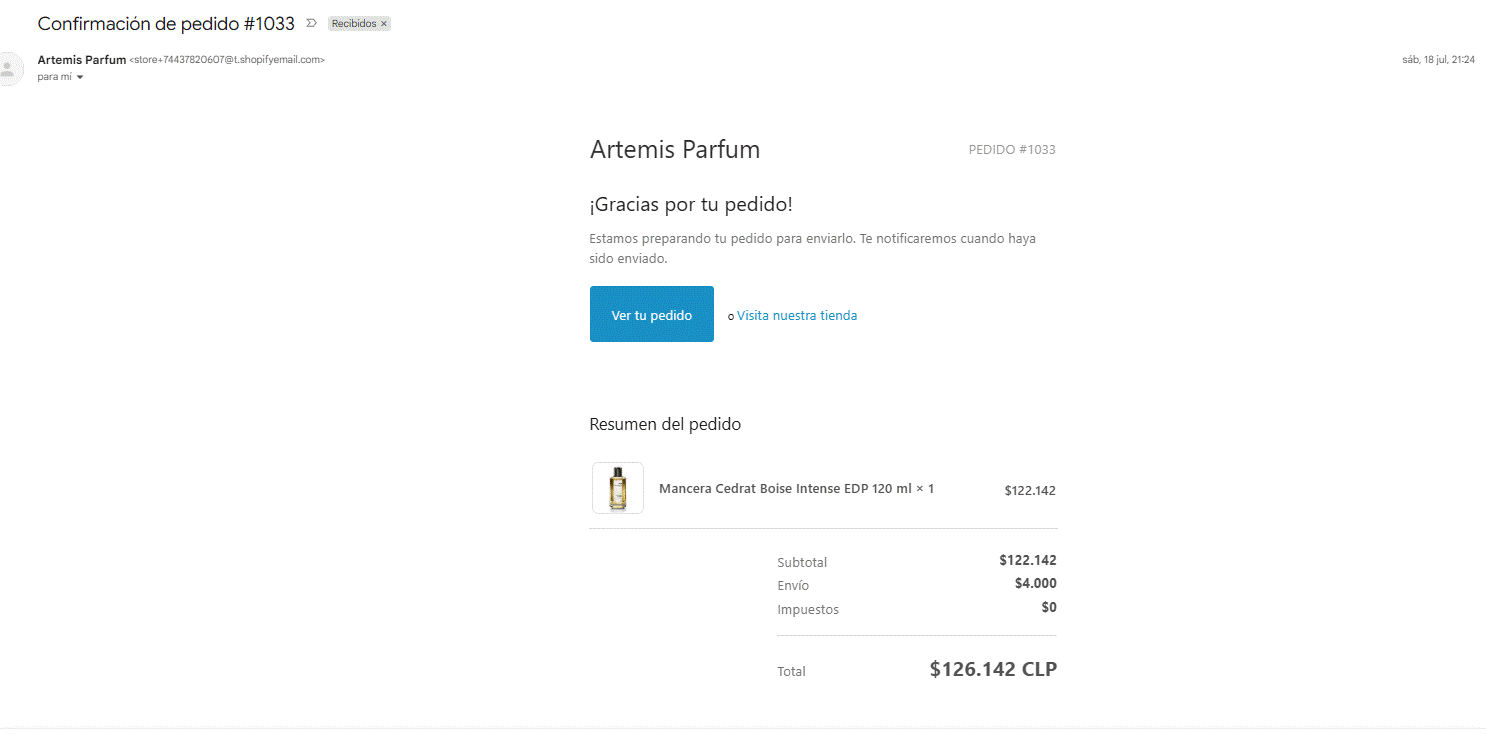Screen dimensions: 1486x736
Task: Click the 'PEDIDO #1033' order number text
Action: tap(1012, 150)
